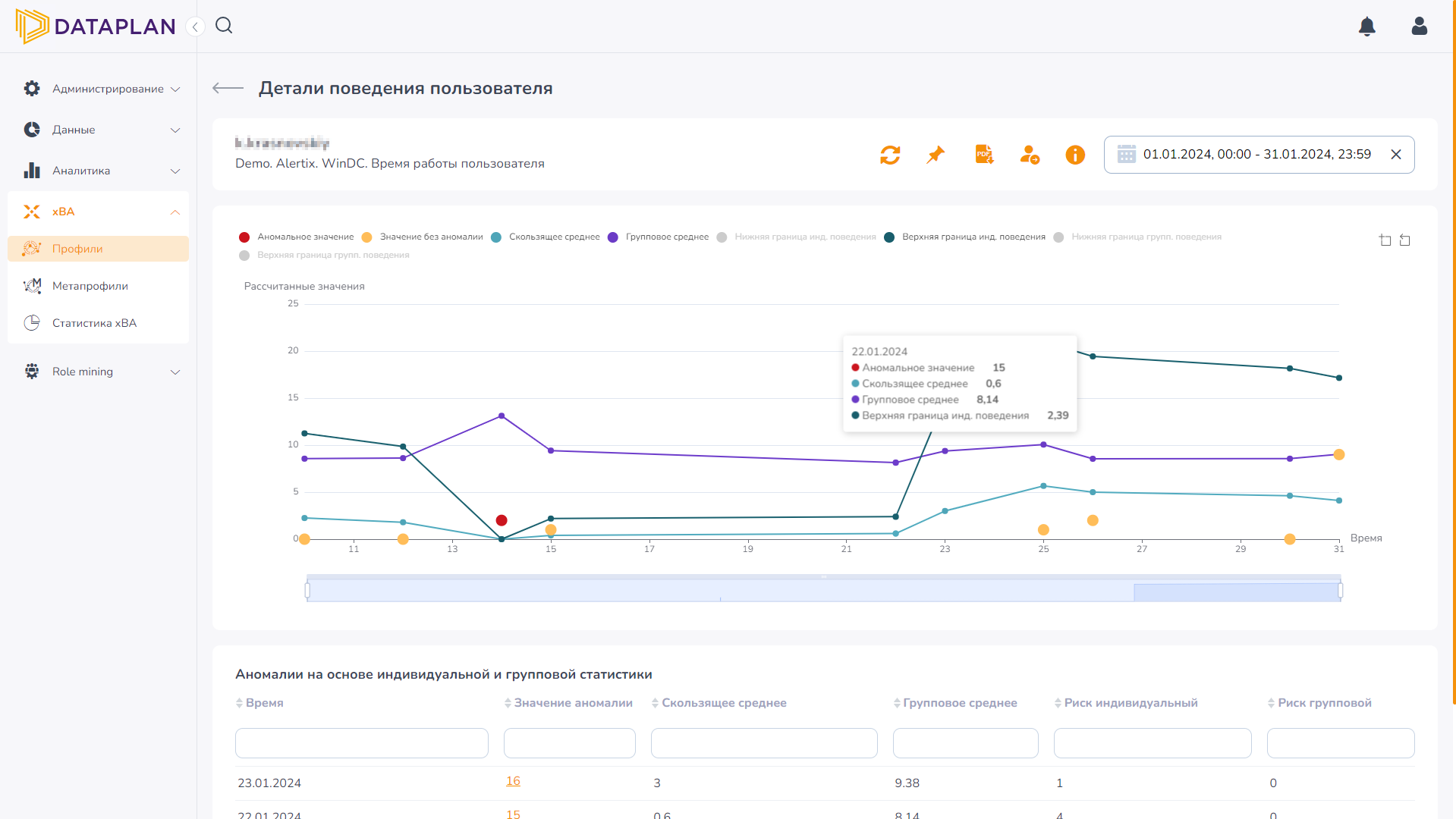Viewport: 1456px width, 819px height.
Task: Open the Метапрофили sidebar item
Action: tap(90, 286)
